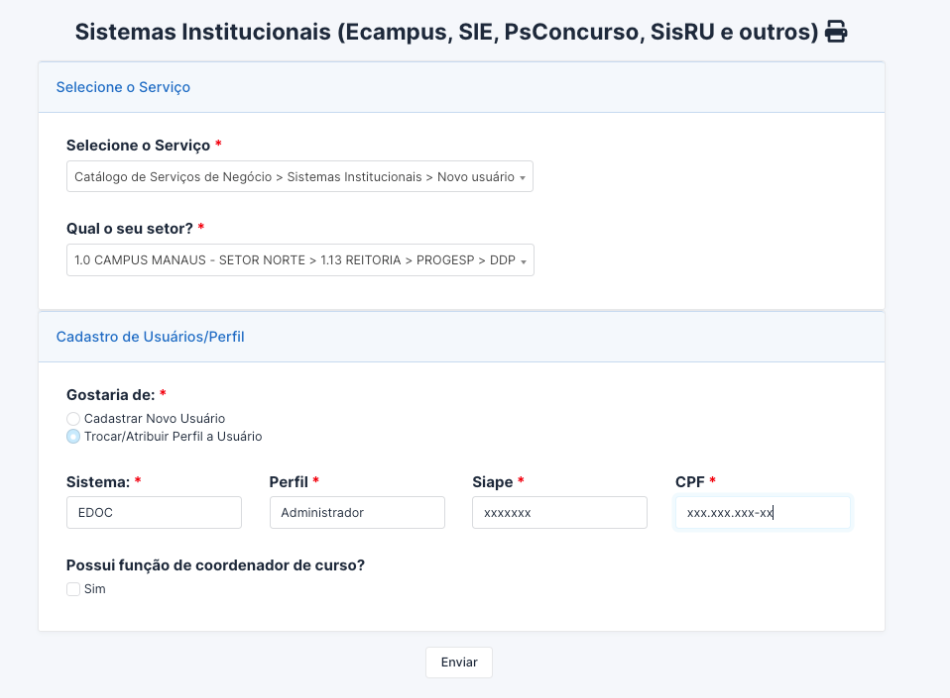Expand the 'Qual o seu setor?' dropdown

tap(299, 260)
